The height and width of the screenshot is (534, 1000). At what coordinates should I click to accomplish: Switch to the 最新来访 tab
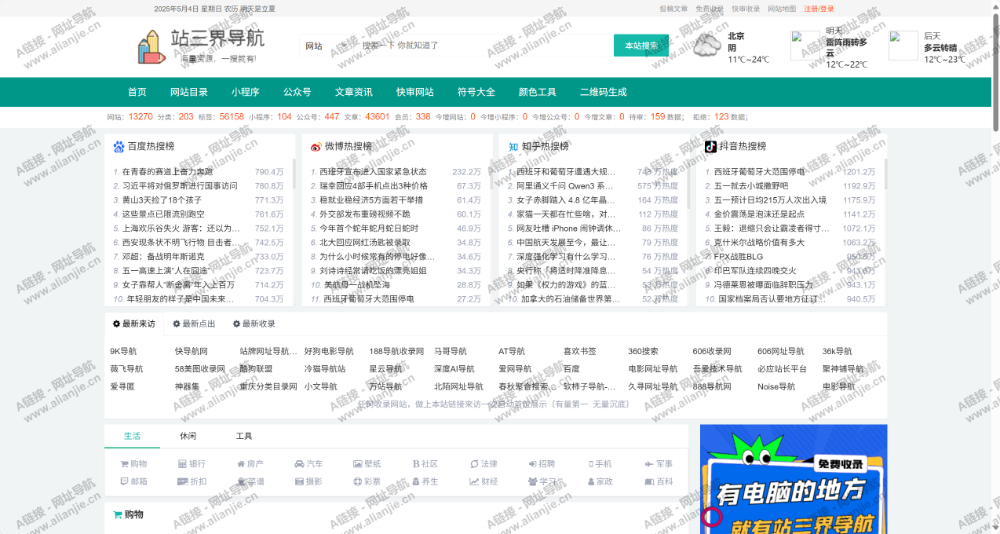tap(134, 324)
